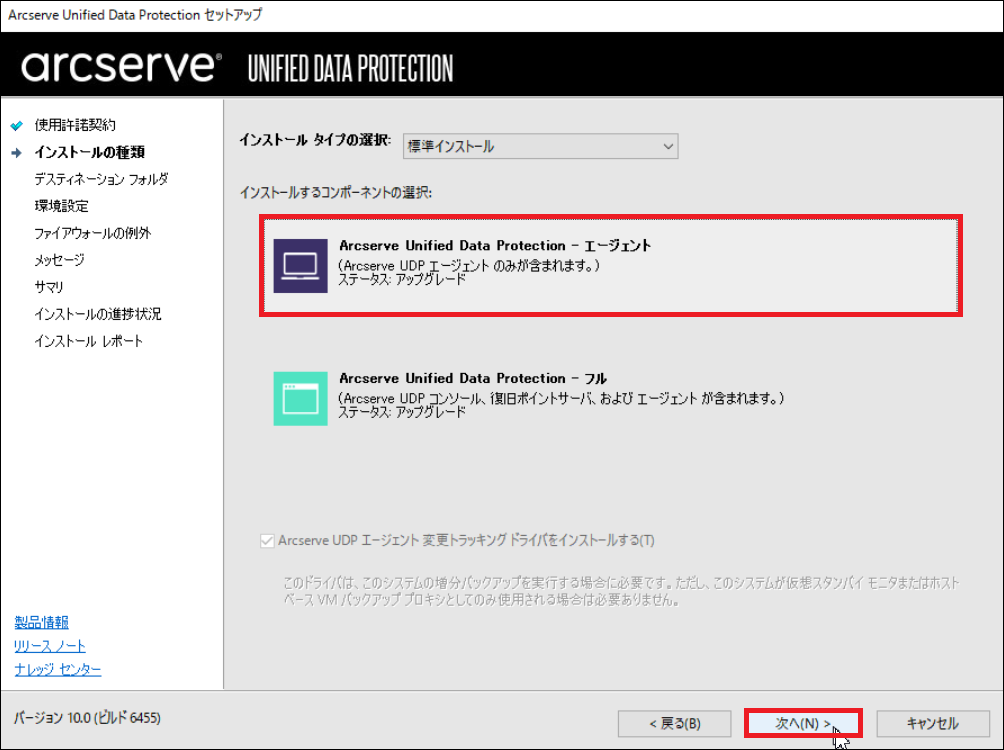
Task: Select the メッセージ step
Action: (x=60, y=260)
